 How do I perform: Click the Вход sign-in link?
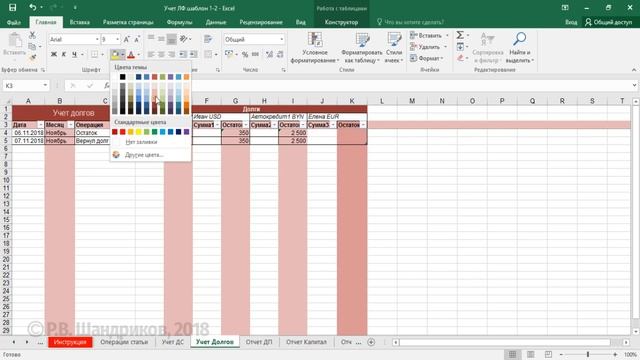(x=571, y=22)
